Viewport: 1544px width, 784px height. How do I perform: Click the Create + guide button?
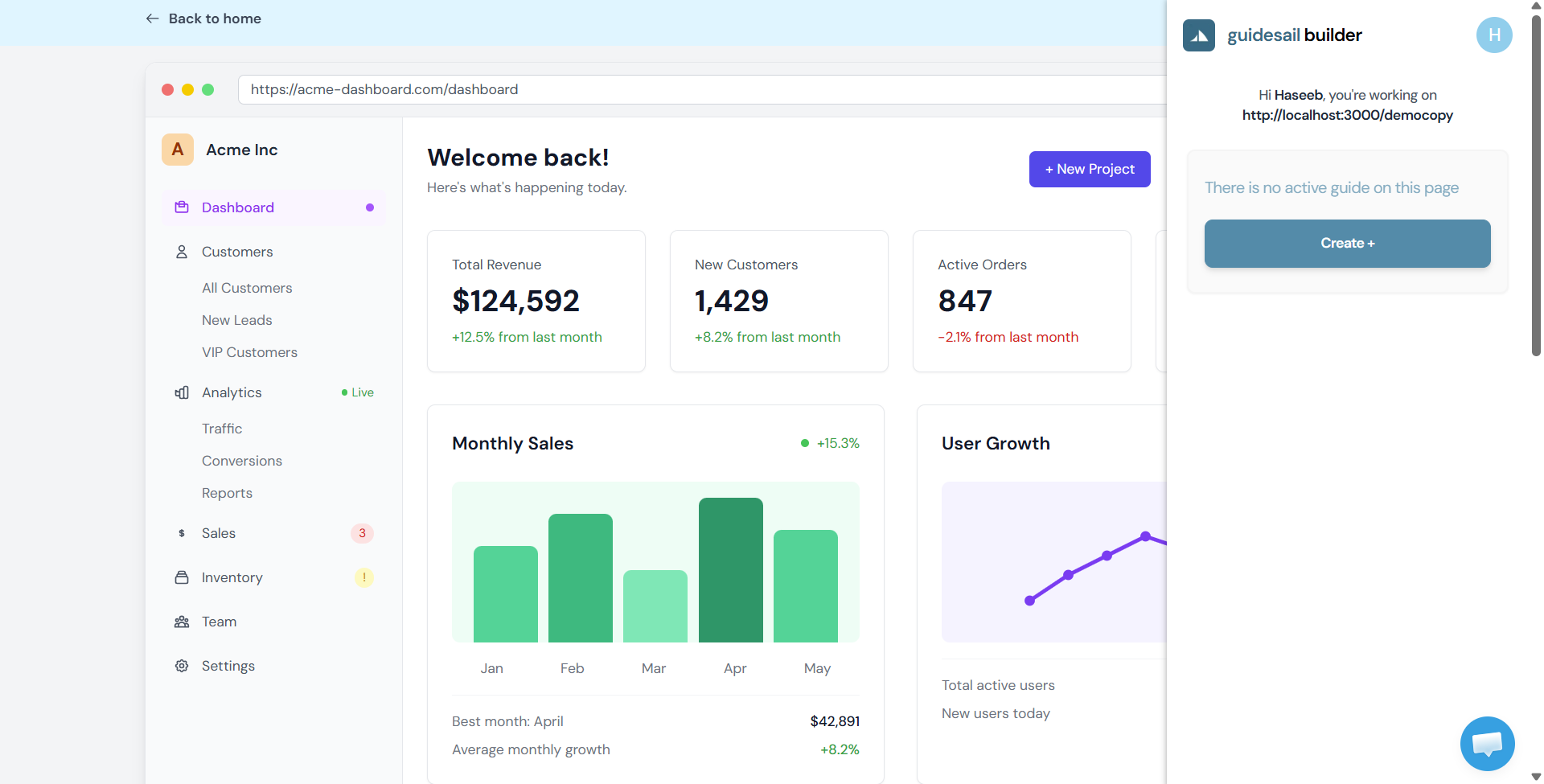click(x=1347, y=244)
